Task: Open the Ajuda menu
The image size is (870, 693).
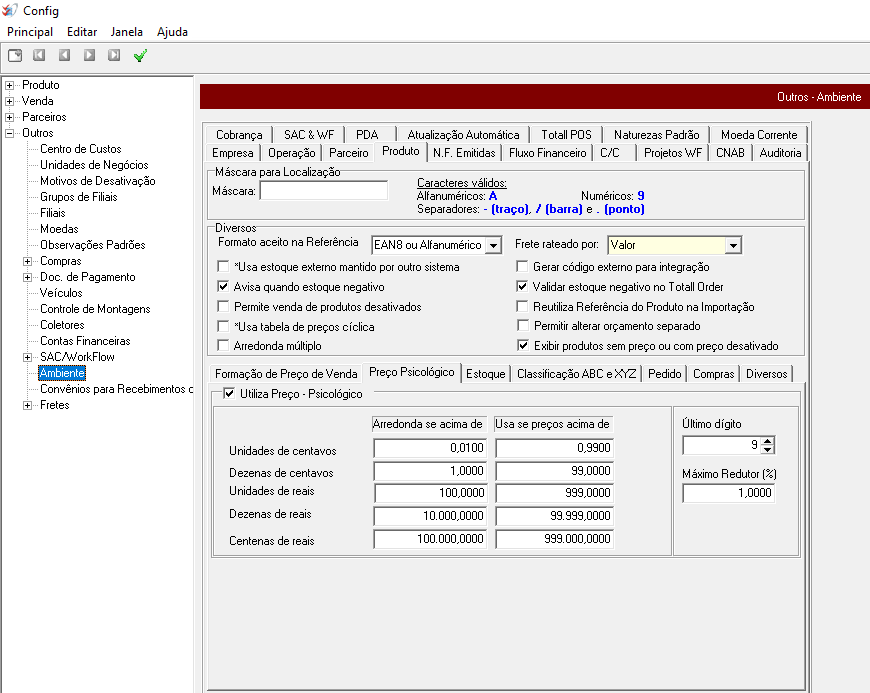Action: pyautogui.click(x=172, y=32)
